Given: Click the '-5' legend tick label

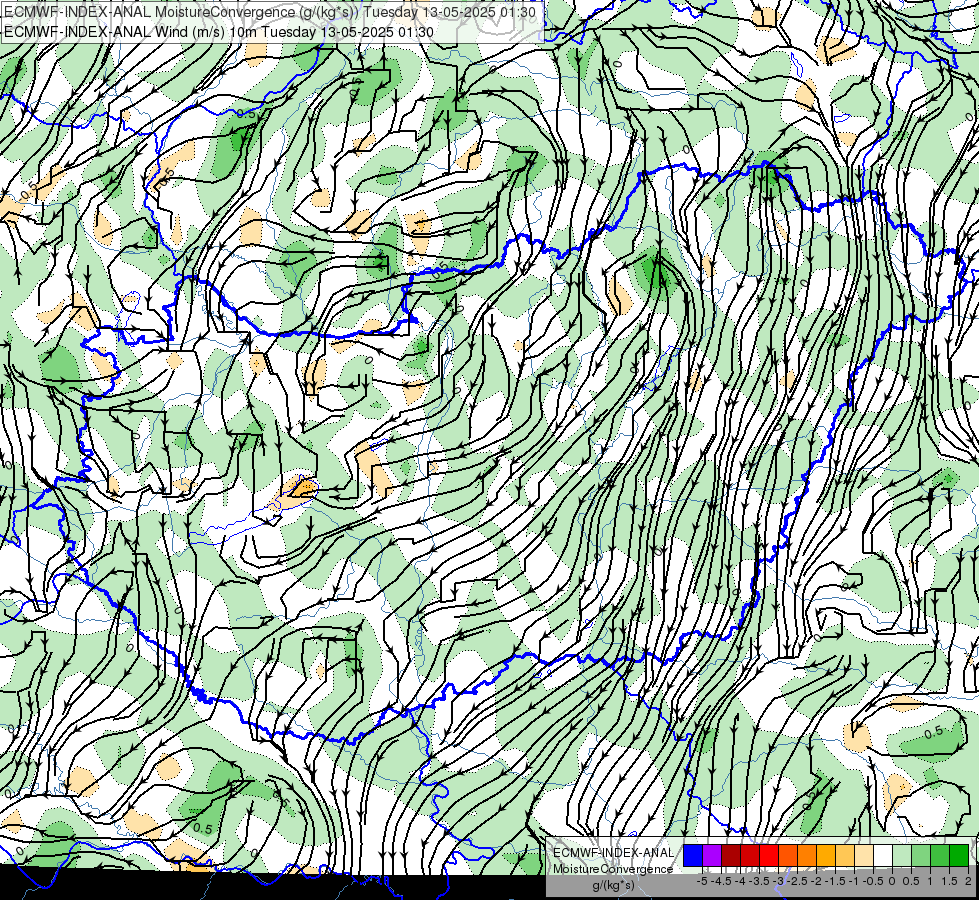Looking at the screenshot, I should (702, 881).
